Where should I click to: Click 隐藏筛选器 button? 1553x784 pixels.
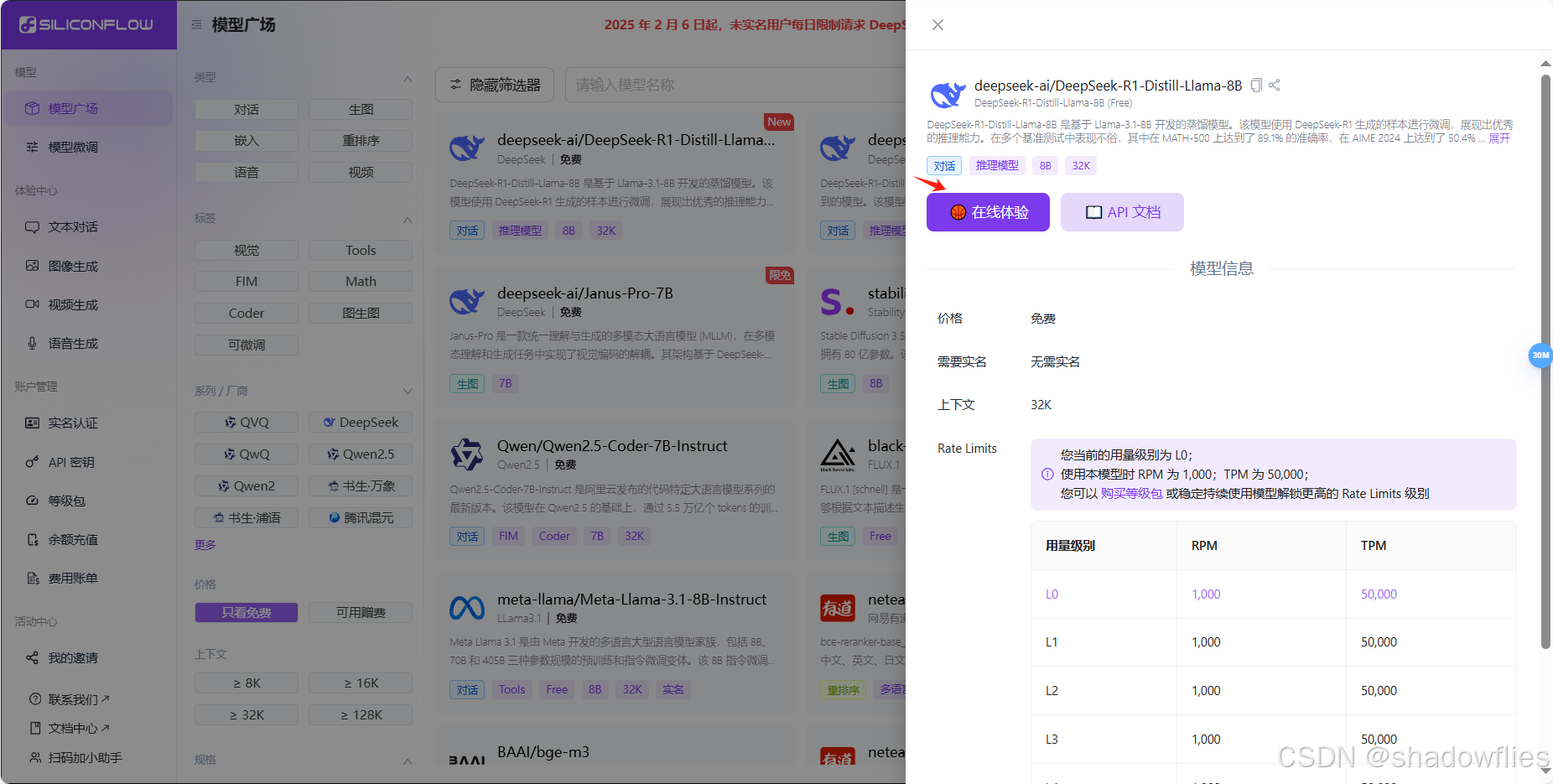pyautogui.click(x=495, y=85)
